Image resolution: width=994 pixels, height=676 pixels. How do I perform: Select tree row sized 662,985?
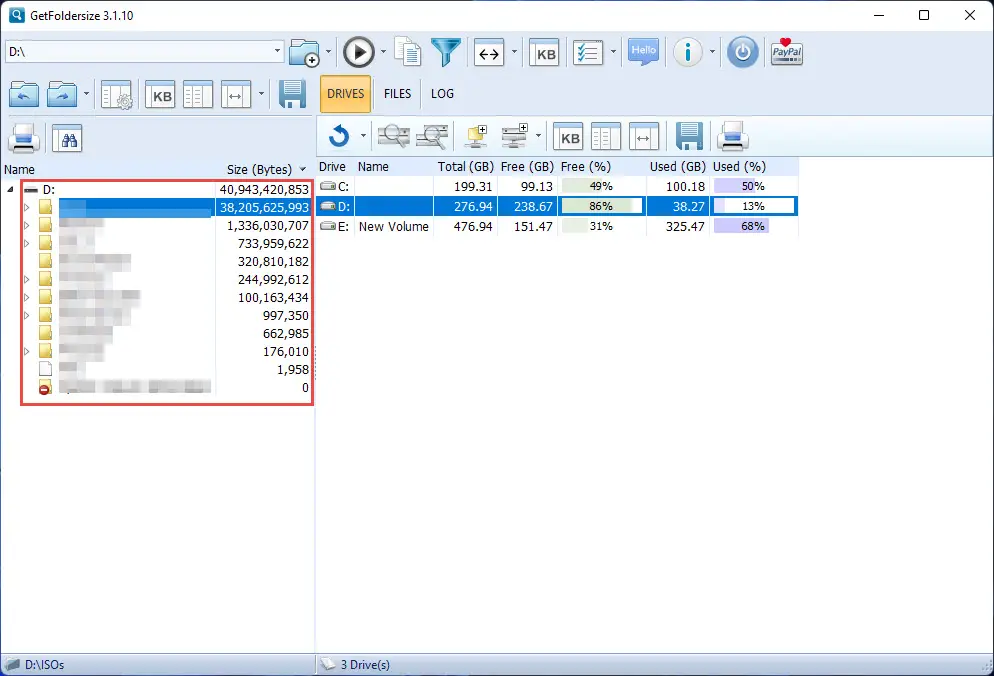(x=167, y=334)
